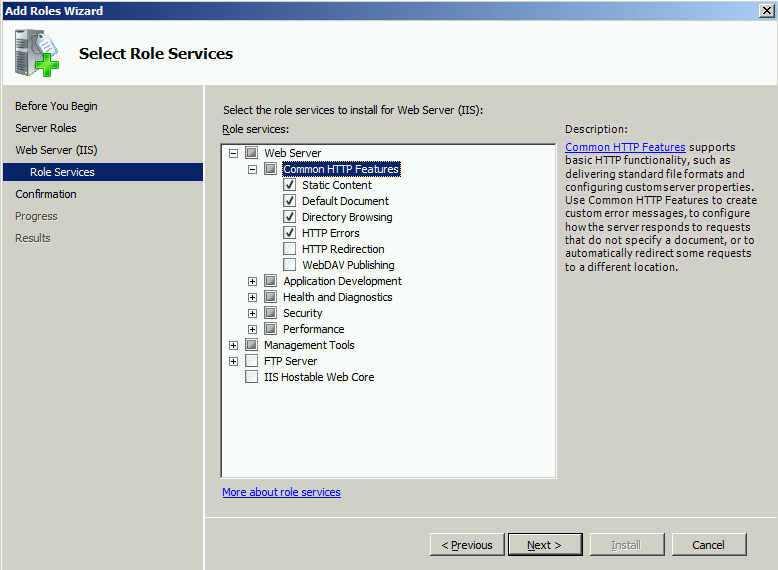This screenshot has width=778, height=570.
Task: Select the IIS Hostable Web Core label
Action: (319, 377)
